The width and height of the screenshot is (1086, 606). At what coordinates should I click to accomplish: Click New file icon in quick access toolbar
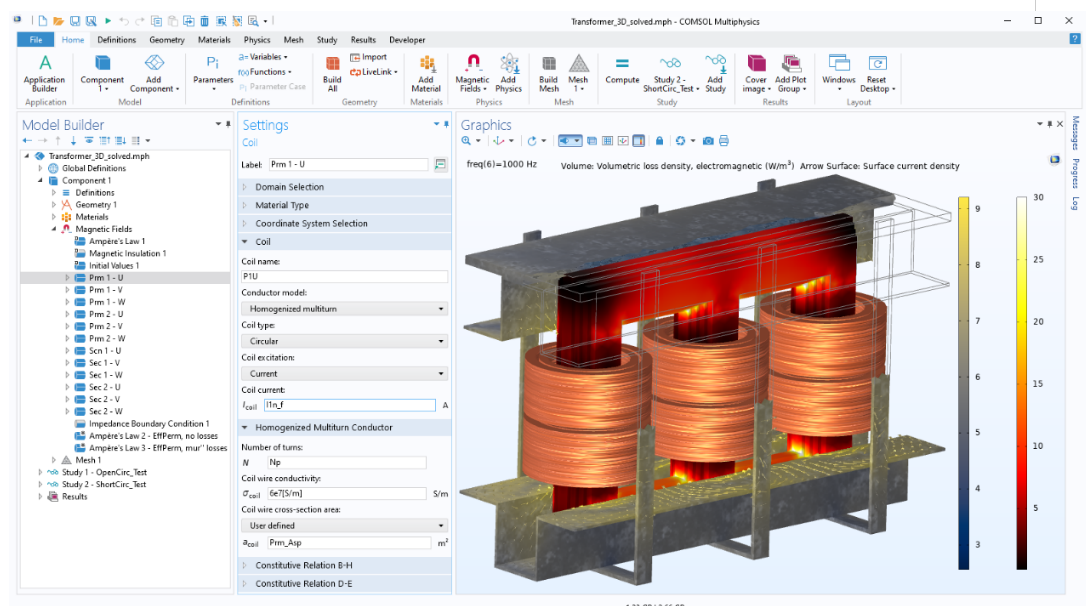(x=42, y=21)
